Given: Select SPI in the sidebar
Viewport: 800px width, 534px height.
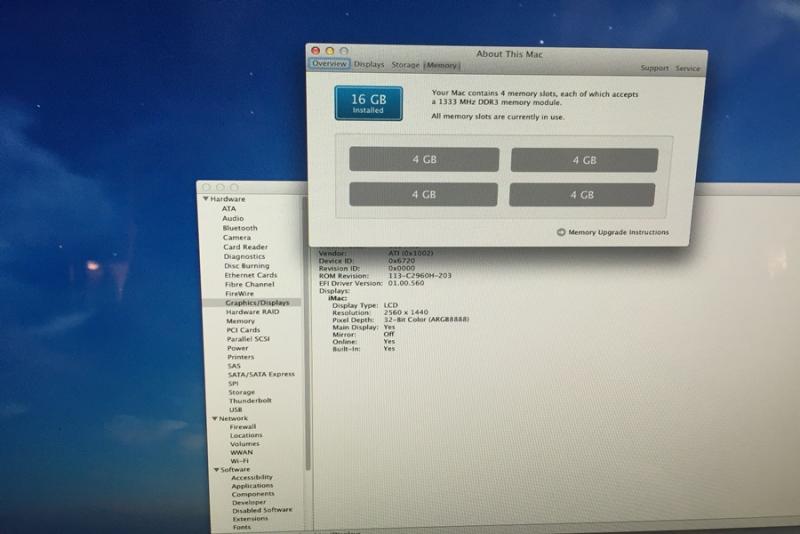Looking at the screenshot, I should [x=233, y=383].
